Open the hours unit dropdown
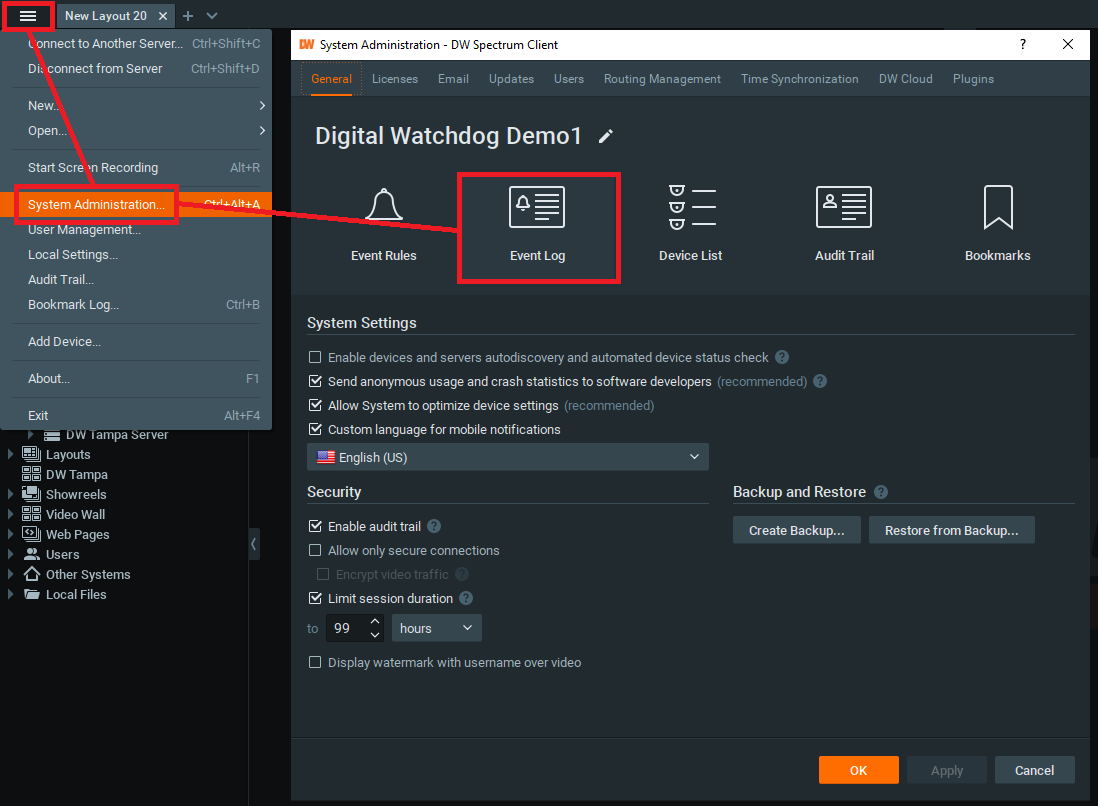This screenshot has height=806, width=1098. click(x=436, y=628)
